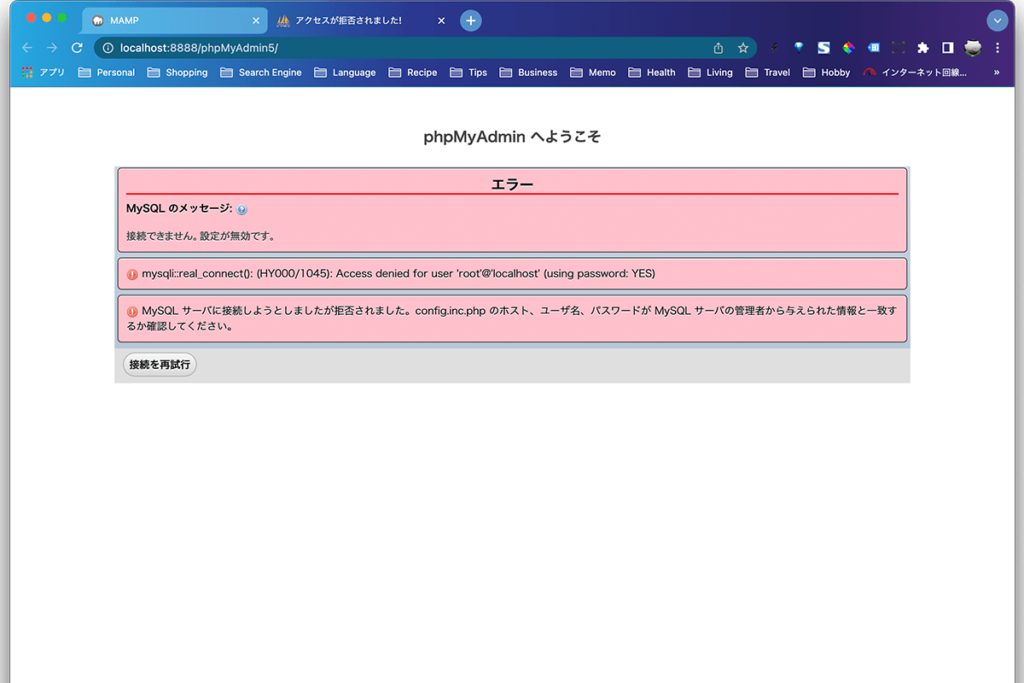Switch to the MAMP tab

(174, 20)
